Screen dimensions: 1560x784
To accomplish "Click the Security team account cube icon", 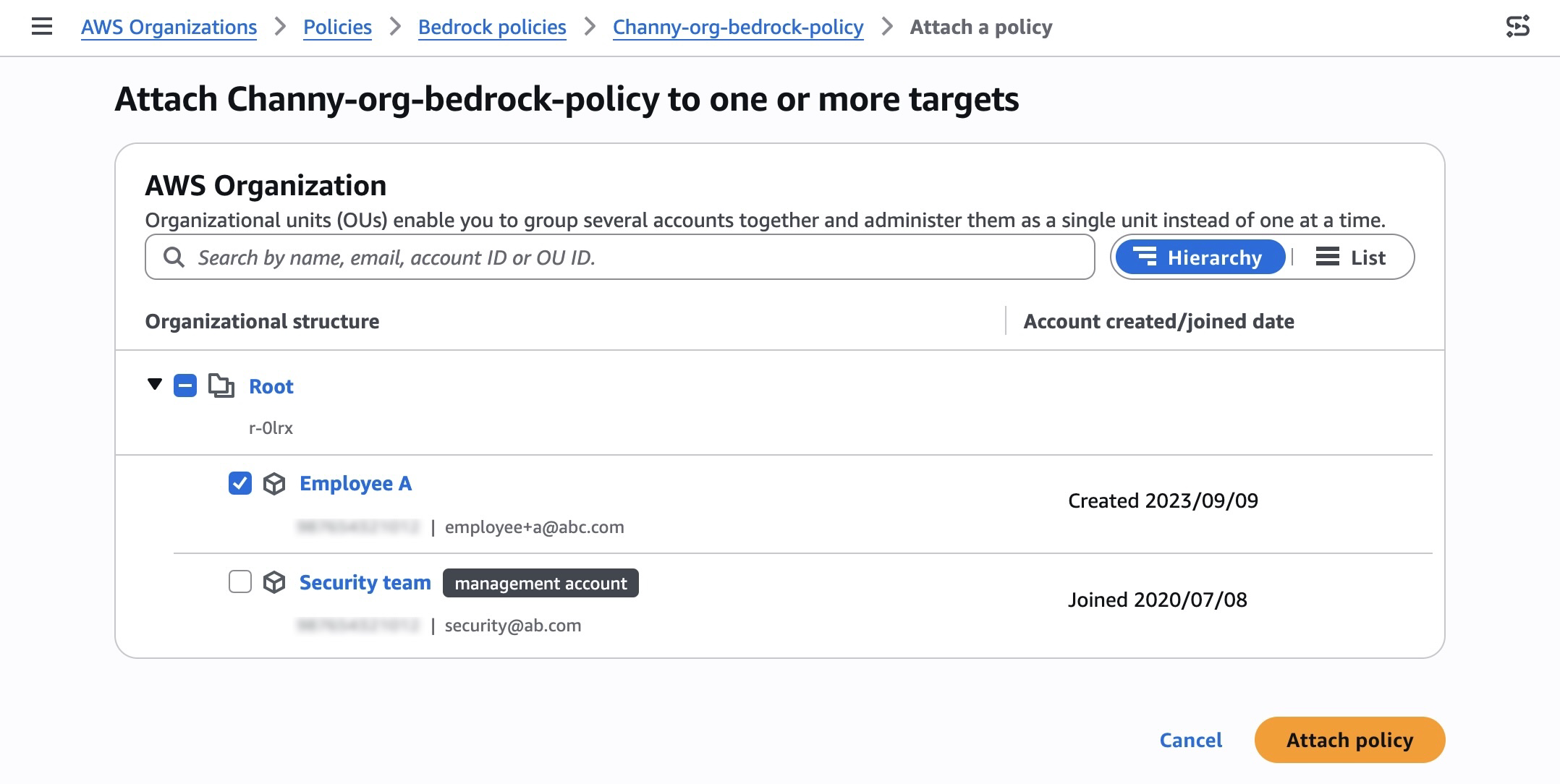I will click(x=274, y=582).
